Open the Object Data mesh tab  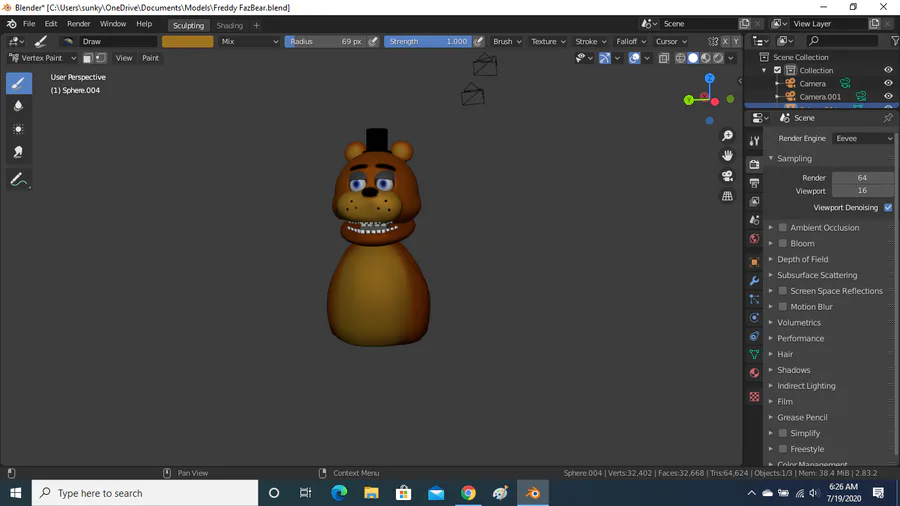754,355
